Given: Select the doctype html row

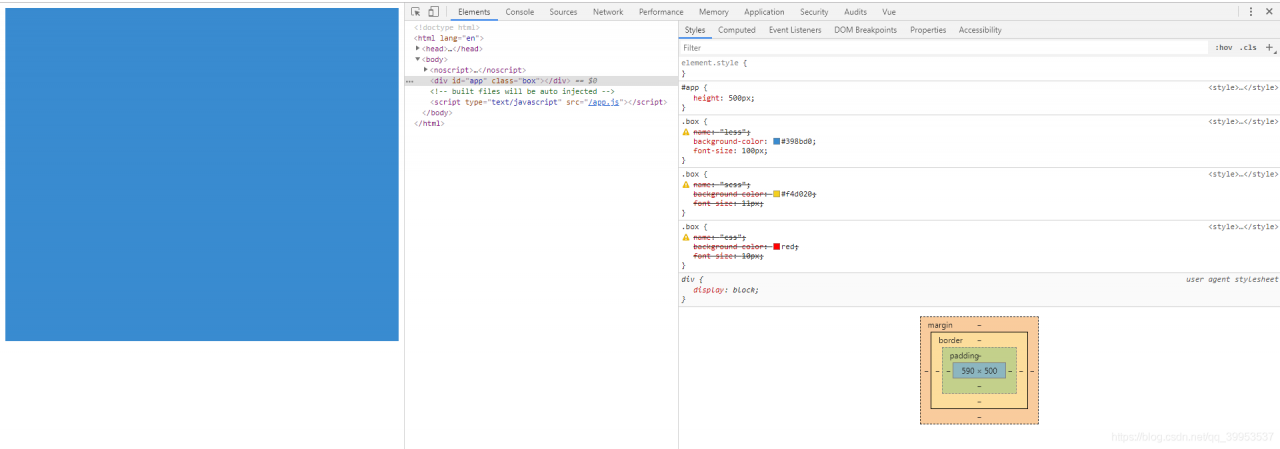Looking at the screenshot, I should [447, 27].
